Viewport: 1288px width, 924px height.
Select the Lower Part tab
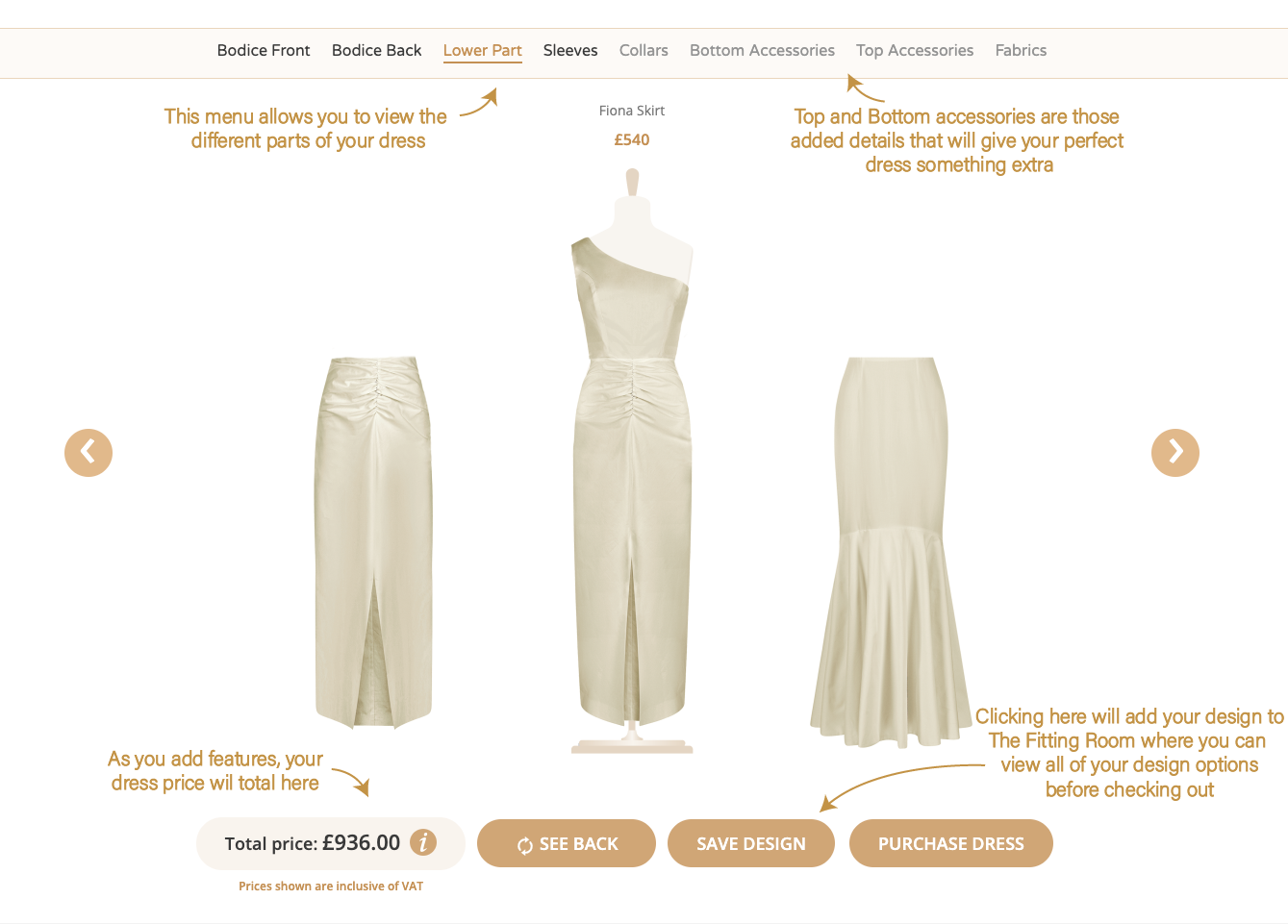click(482, 51)
